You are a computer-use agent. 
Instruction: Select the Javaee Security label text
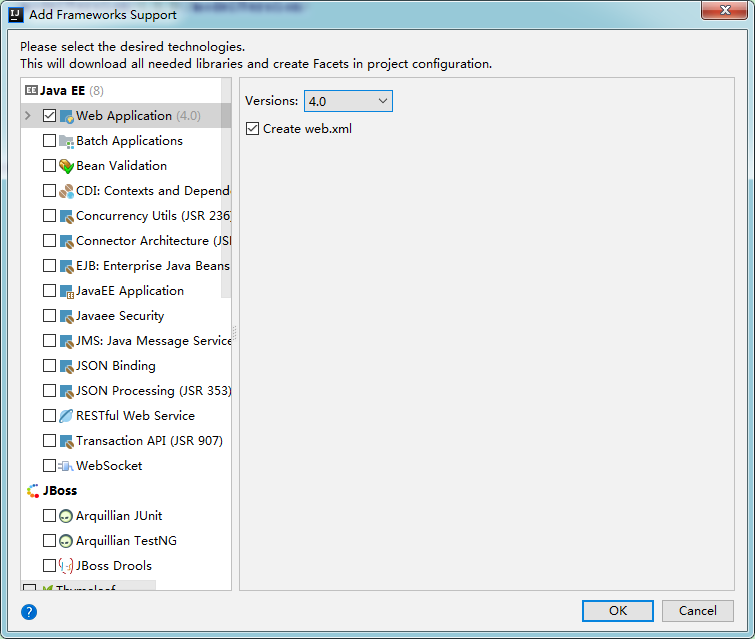tap(120, 316)
